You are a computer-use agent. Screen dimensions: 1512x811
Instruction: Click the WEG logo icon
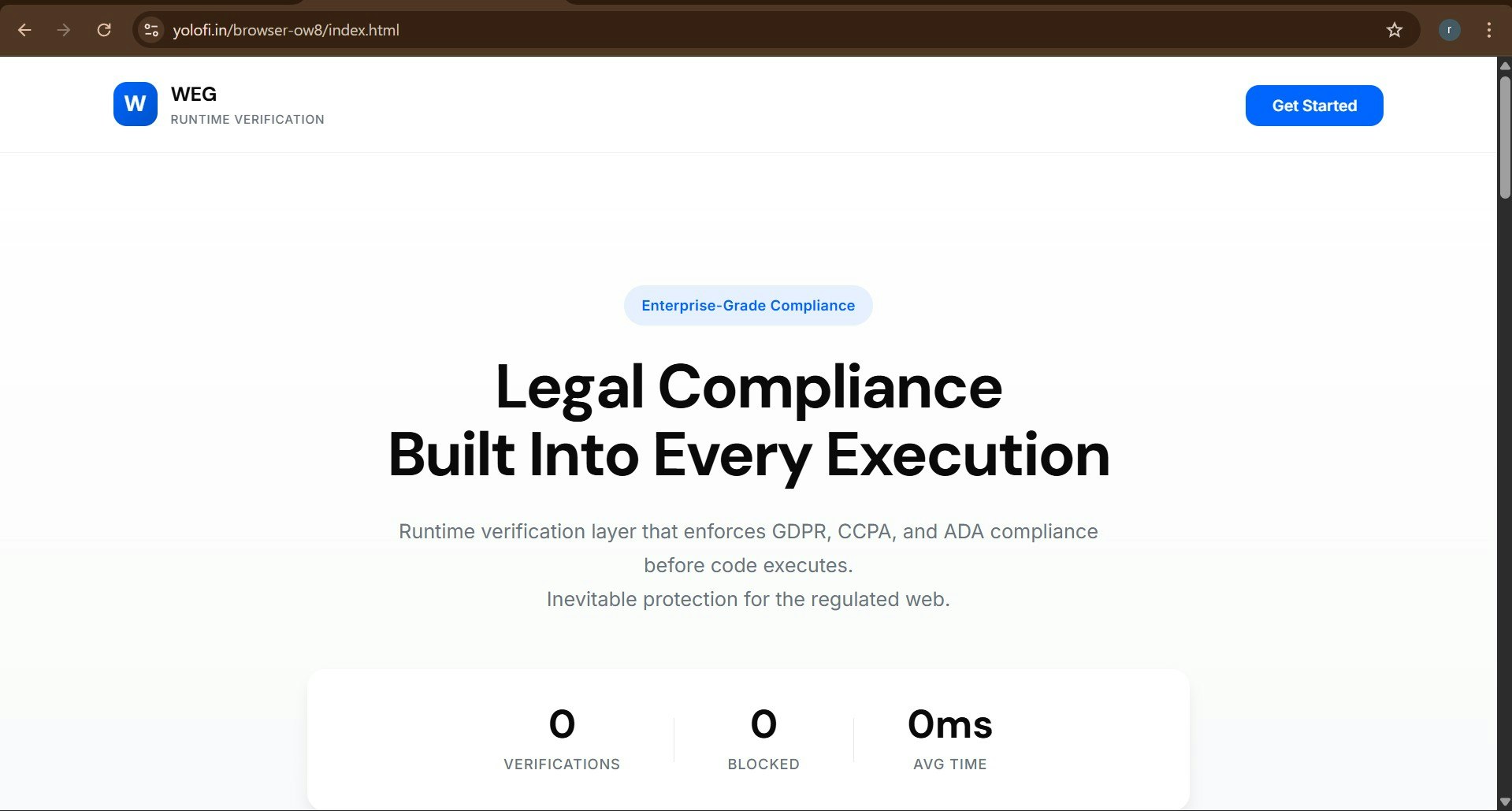click(x=134, y=104)
